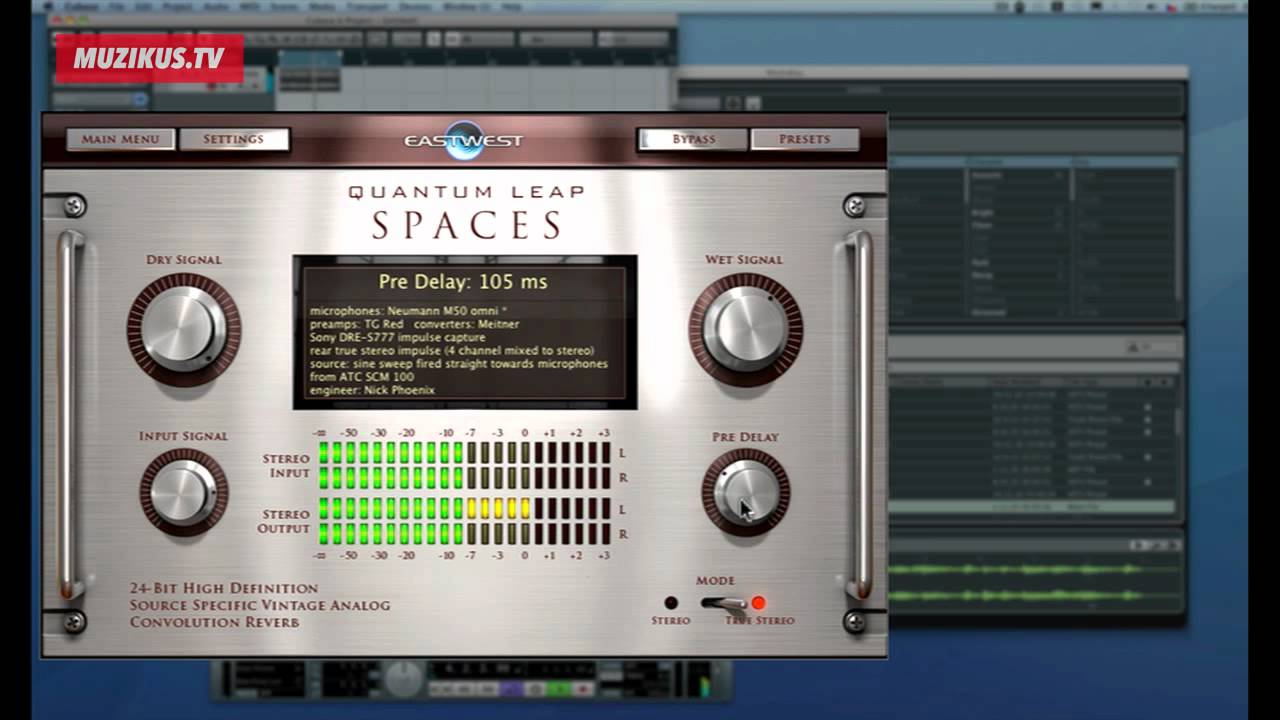Open the Settings page of Spaces
The width and height of the screenshot is (1280, 720).
click(234, 139)
